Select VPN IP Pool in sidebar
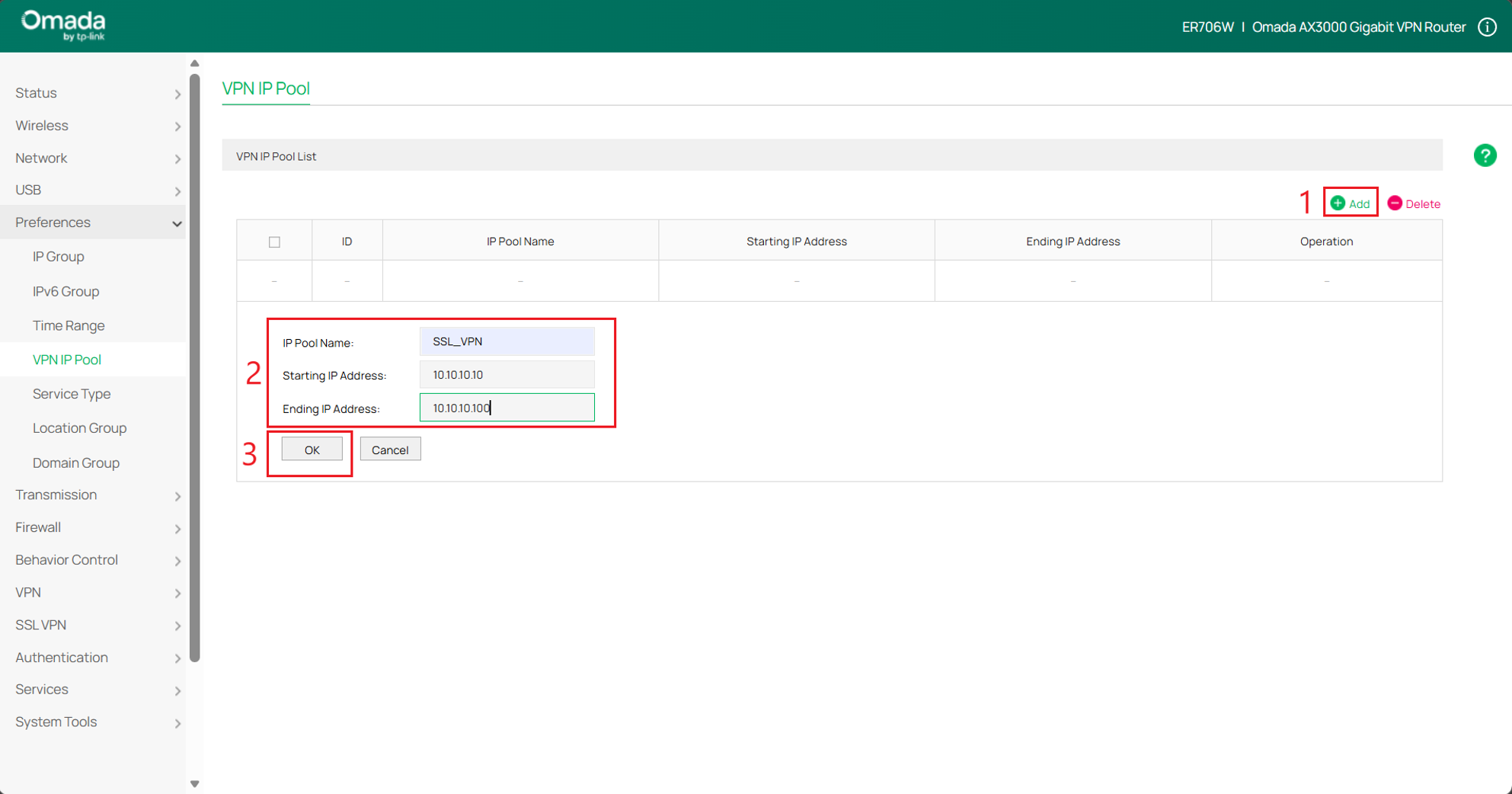The image size is (1512, 794). click(x=67, y=360)
